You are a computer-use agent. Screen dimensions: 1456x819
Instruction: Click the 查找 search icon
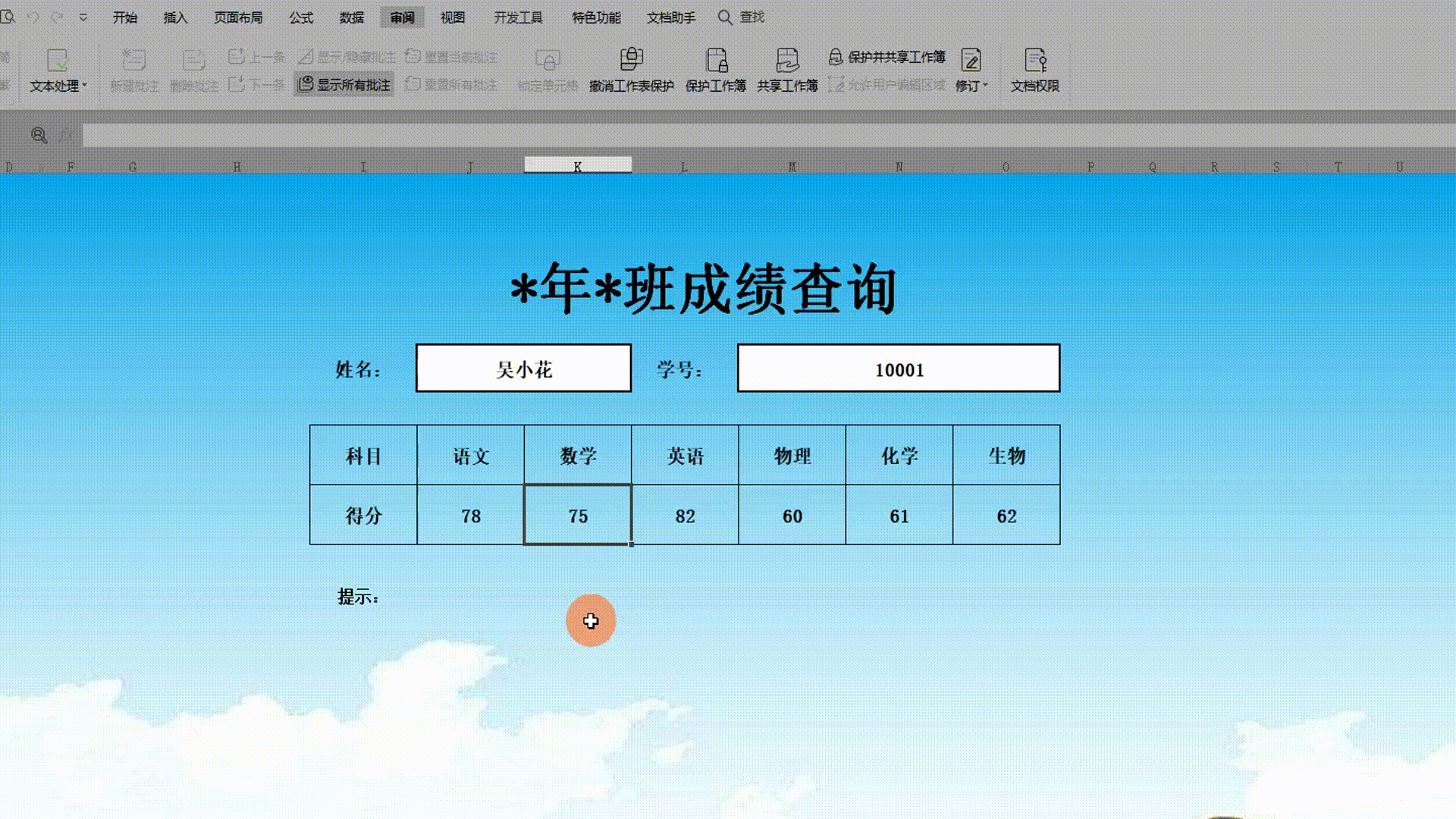(x=725, y=17)
